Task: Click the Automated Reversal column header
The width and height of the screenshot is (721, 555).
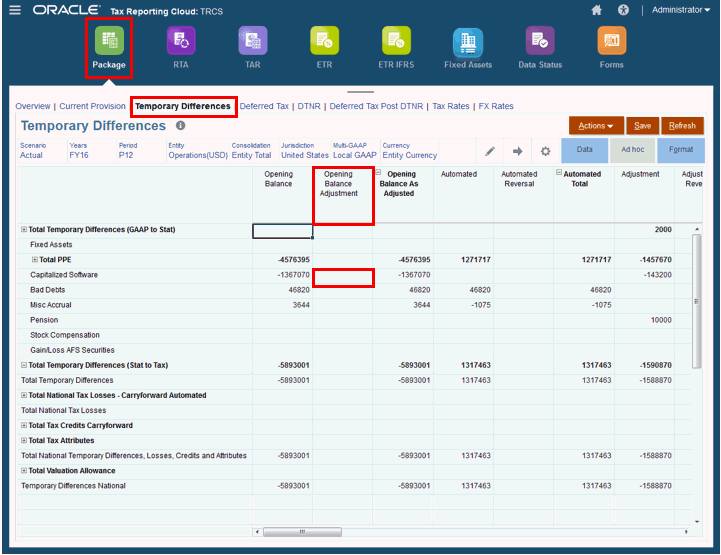Action: 519,179
